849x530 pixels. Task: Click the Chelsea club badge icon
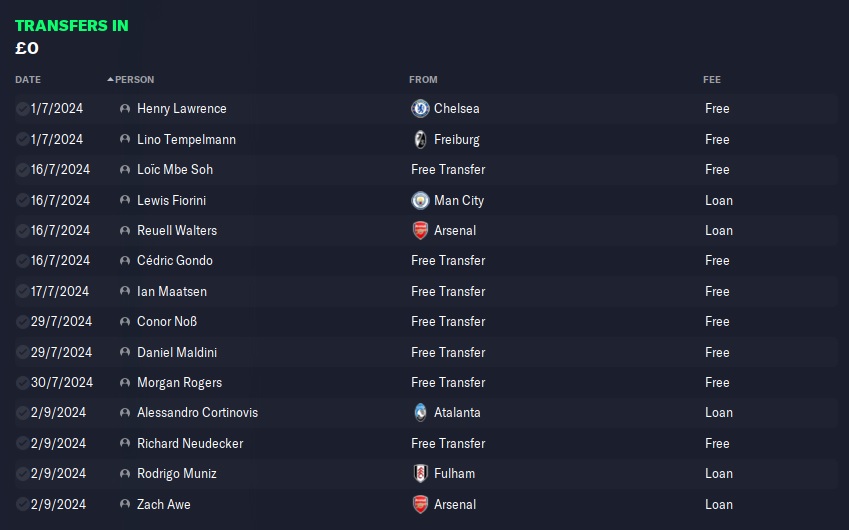(x=420, y=108)
